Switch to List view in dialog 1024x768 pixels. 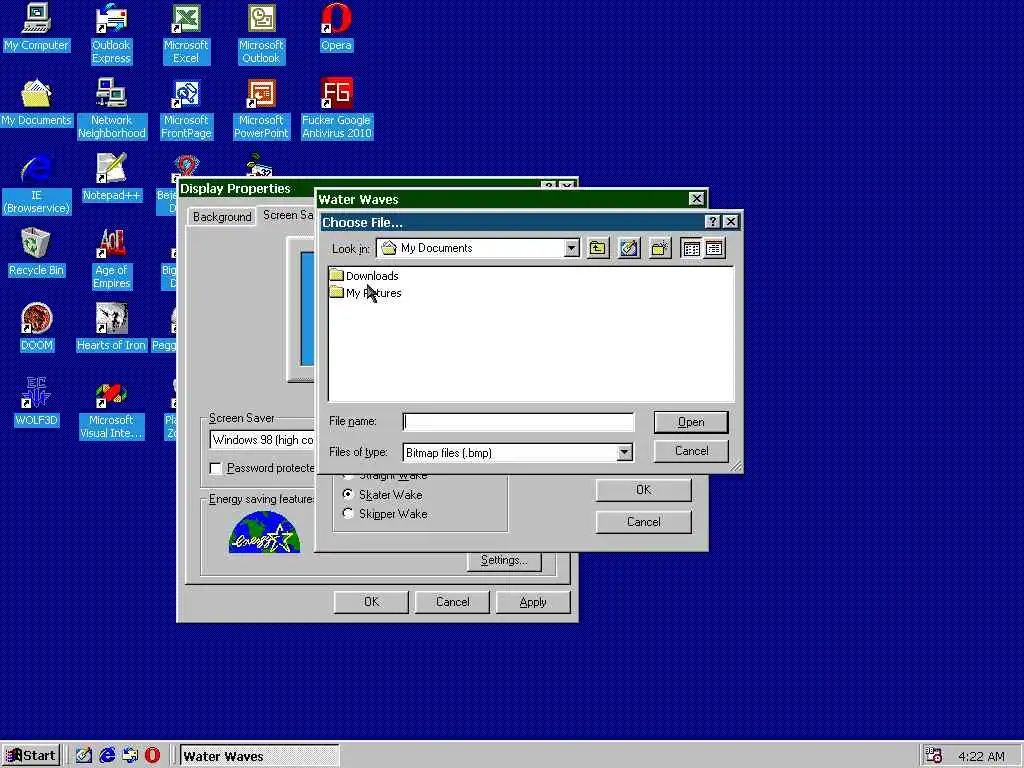click(691, 248)
